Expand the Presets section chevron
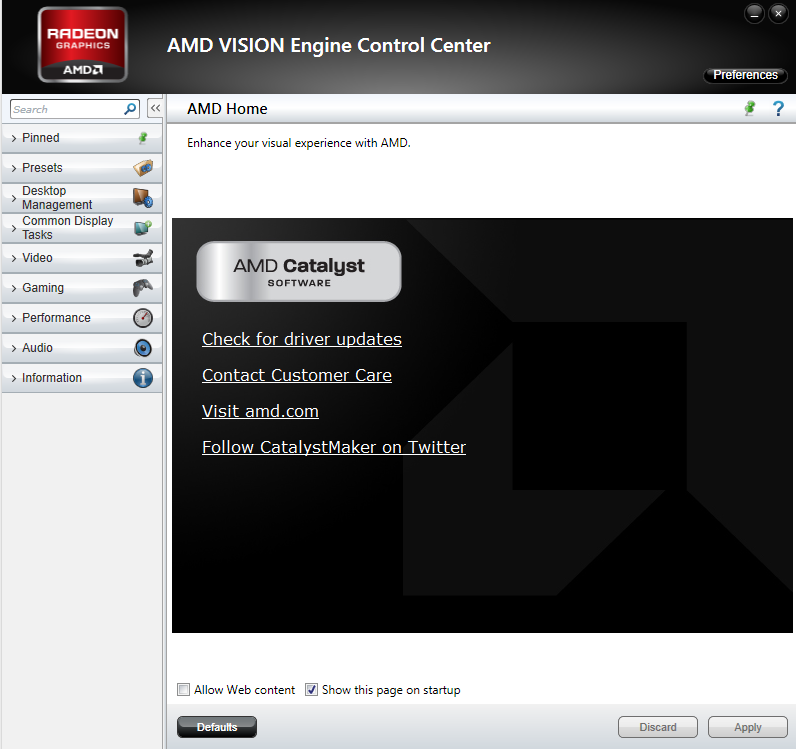The image size is (796, 749). (x=14, y=168)
